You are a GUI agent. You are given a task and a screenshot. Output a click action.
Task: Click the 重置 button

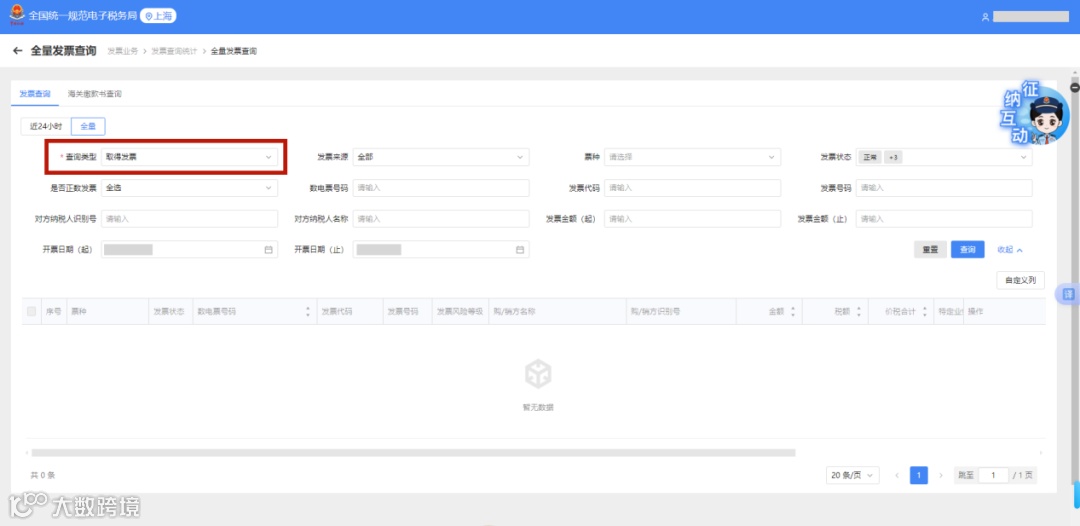click(931, 250)
